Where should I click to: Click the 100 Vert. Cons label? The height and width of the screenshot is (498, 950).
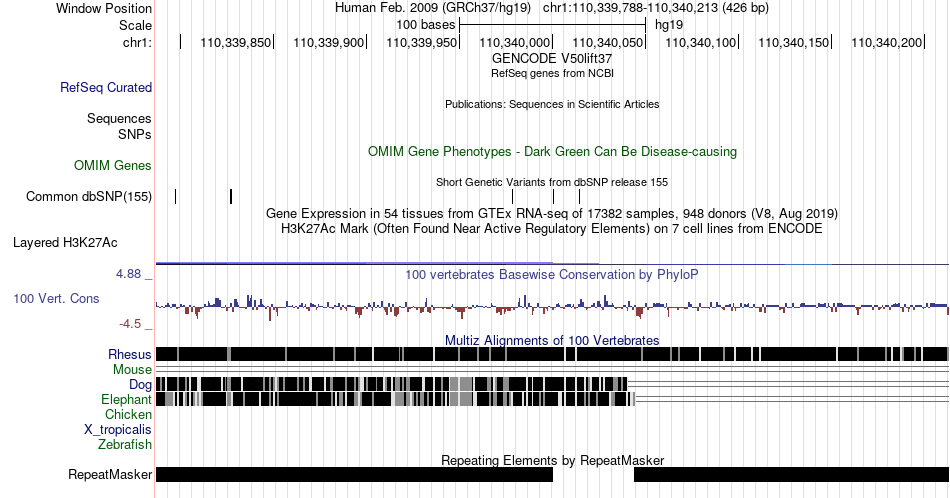pyautogui.click(x=56, y=298)
